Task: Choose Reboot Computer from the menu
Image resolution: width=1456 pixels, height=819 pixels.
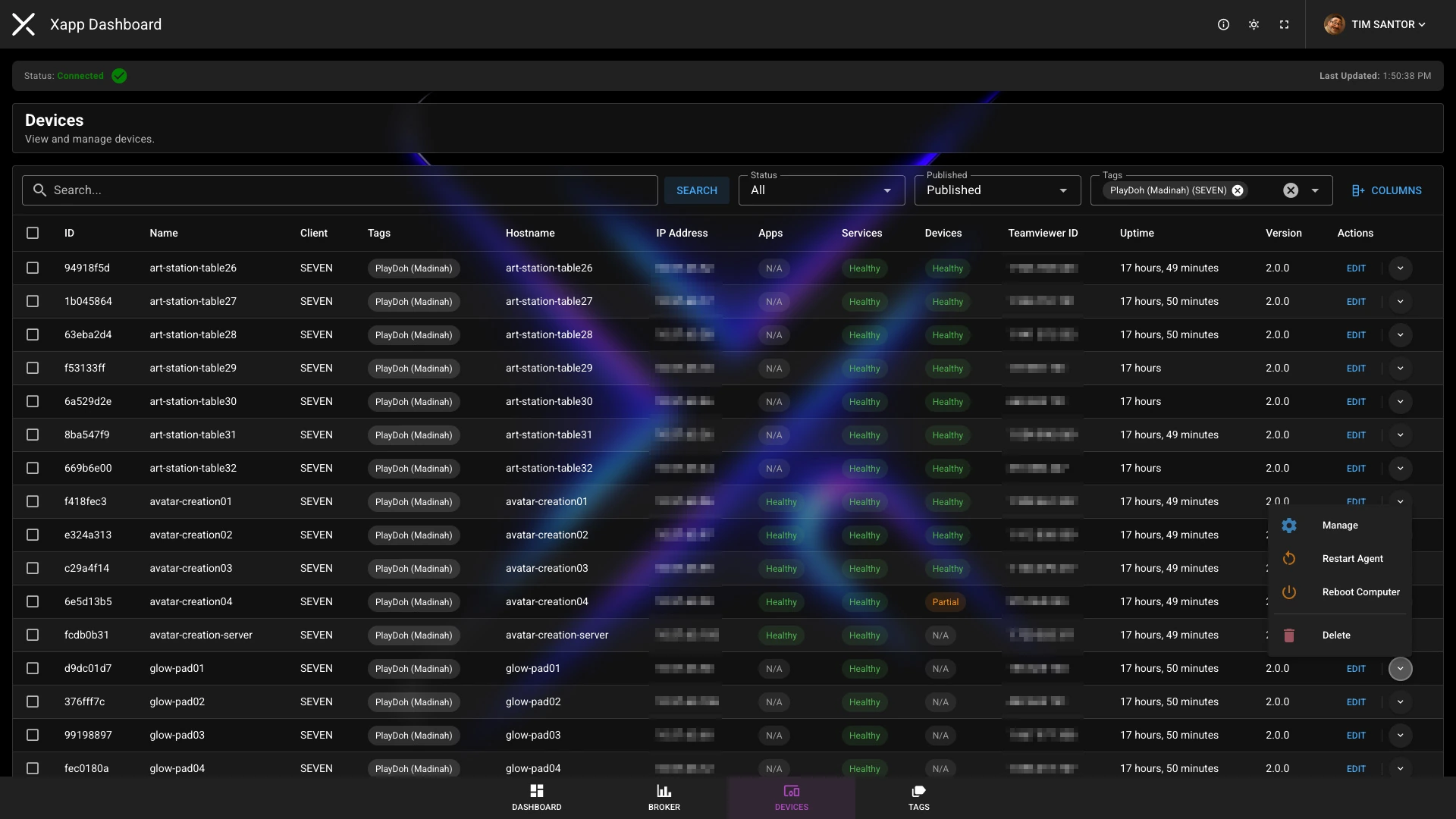Action: click(x=1339, y=592)
